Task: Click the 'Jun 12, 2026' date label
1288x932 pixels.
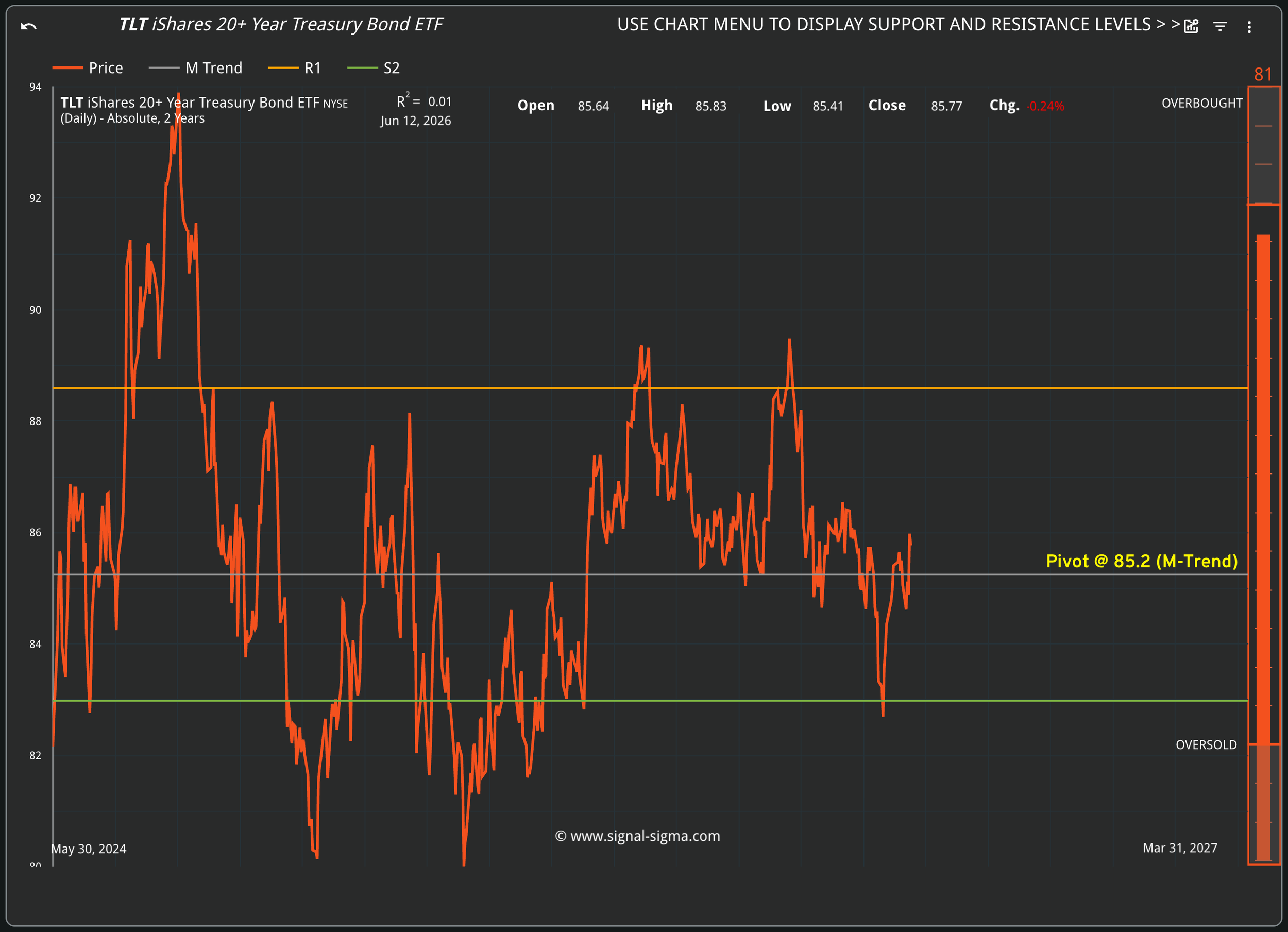Action: [416, 121]
